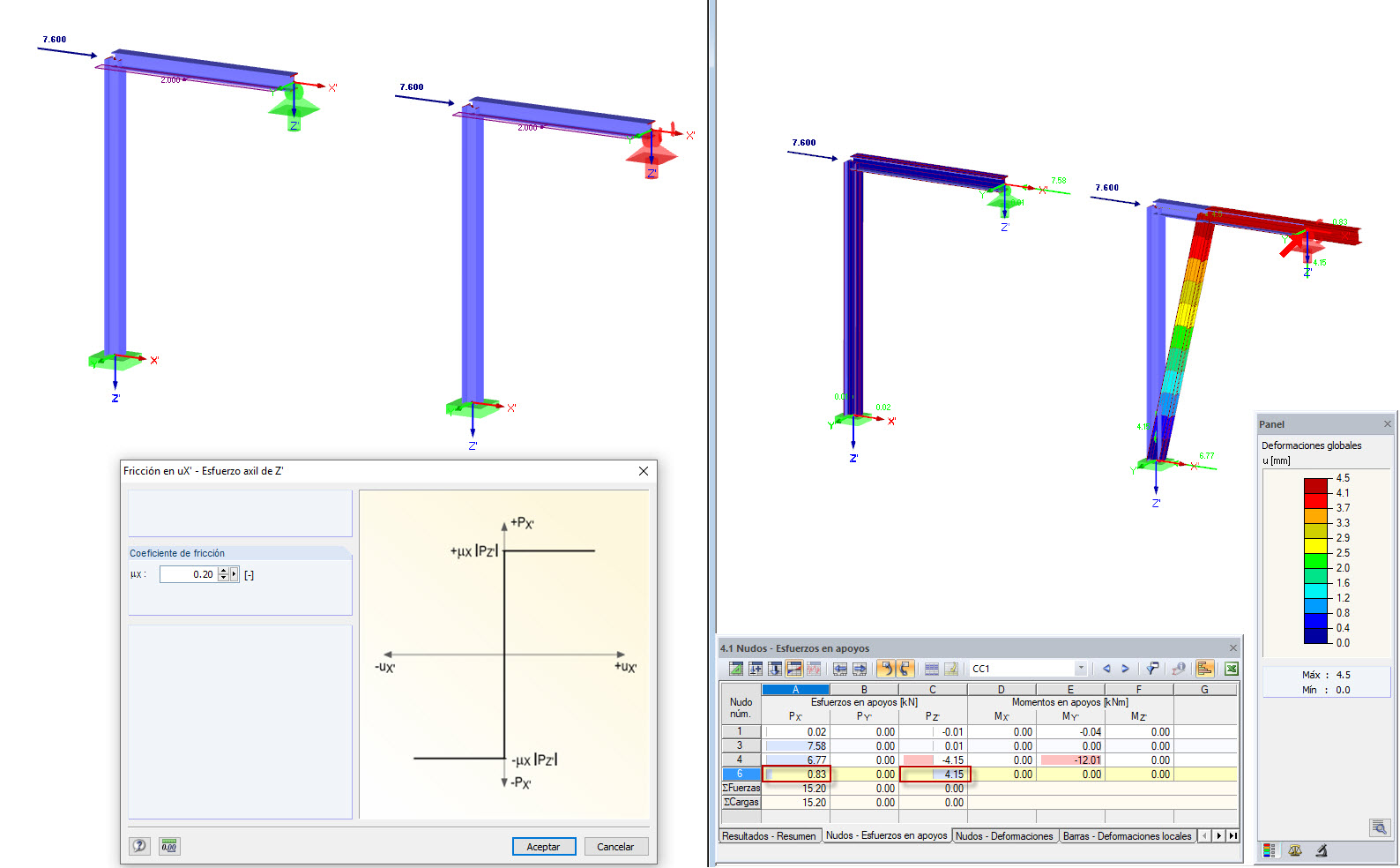Viewport: 1400px width, 868px height.
Task: Click the help icon in friction dialog
Action: (x=139, y=846)
